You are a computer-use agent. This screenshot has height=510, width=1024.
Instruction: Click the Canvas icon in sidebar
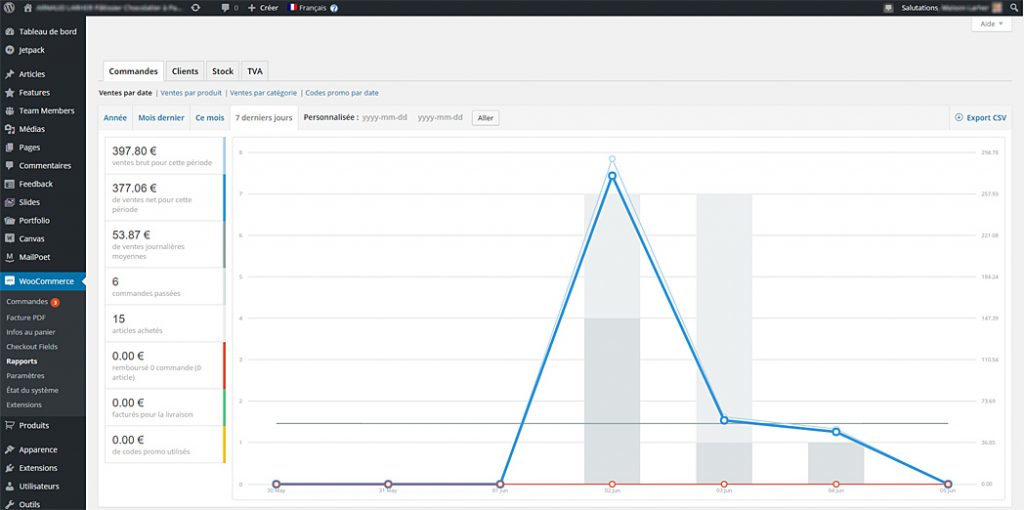tap(9, 238)
